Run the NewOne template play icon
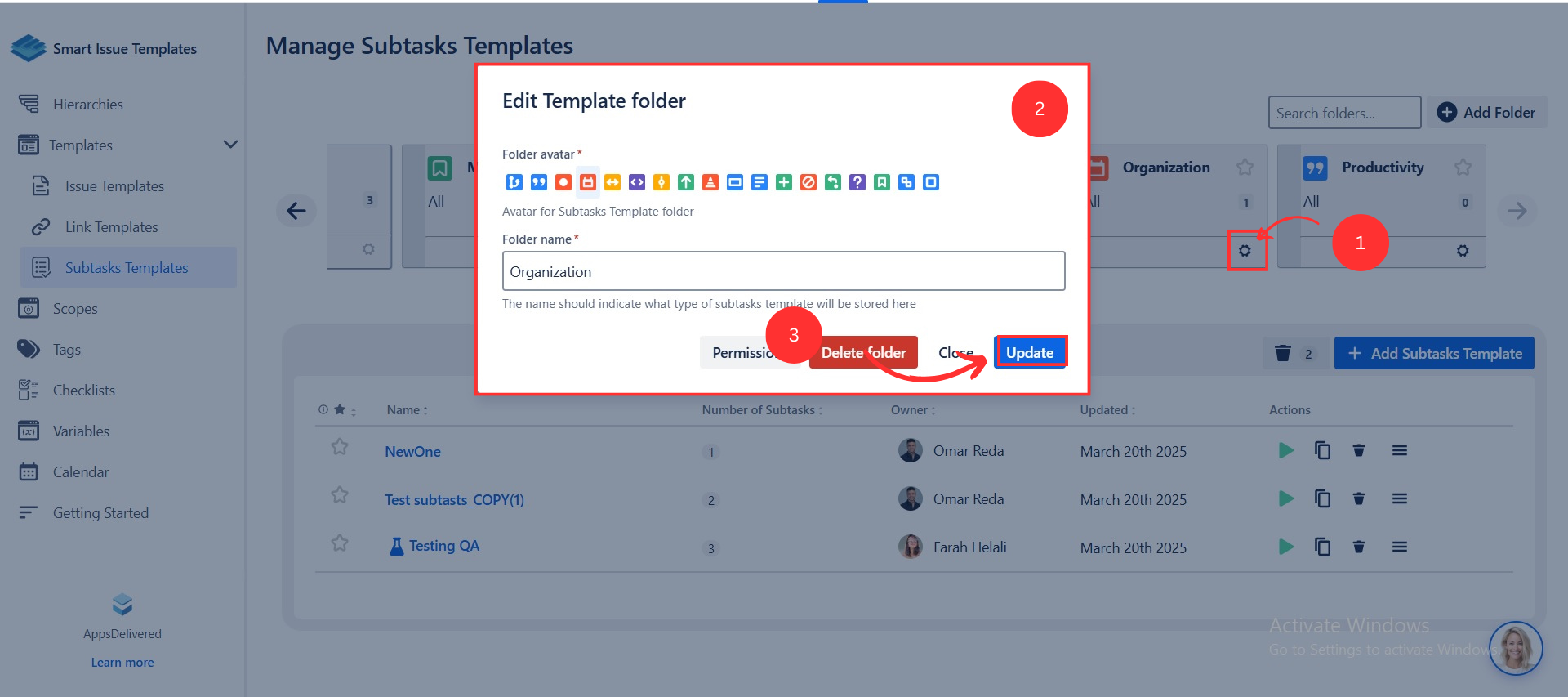The height and width of the screenshot is (697, 1568). pyautogui.click(x=1285, y=451)
